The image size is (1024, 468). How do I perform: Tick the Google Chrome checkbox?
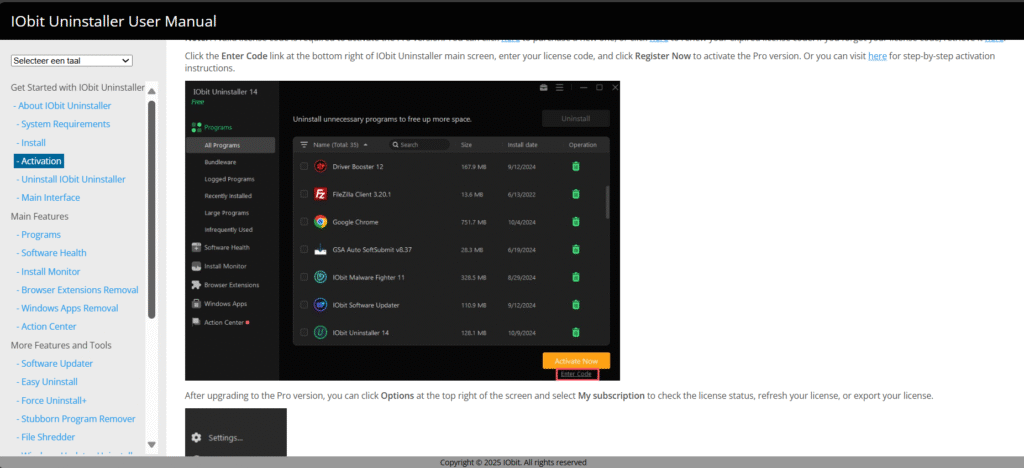coord(304,222)
